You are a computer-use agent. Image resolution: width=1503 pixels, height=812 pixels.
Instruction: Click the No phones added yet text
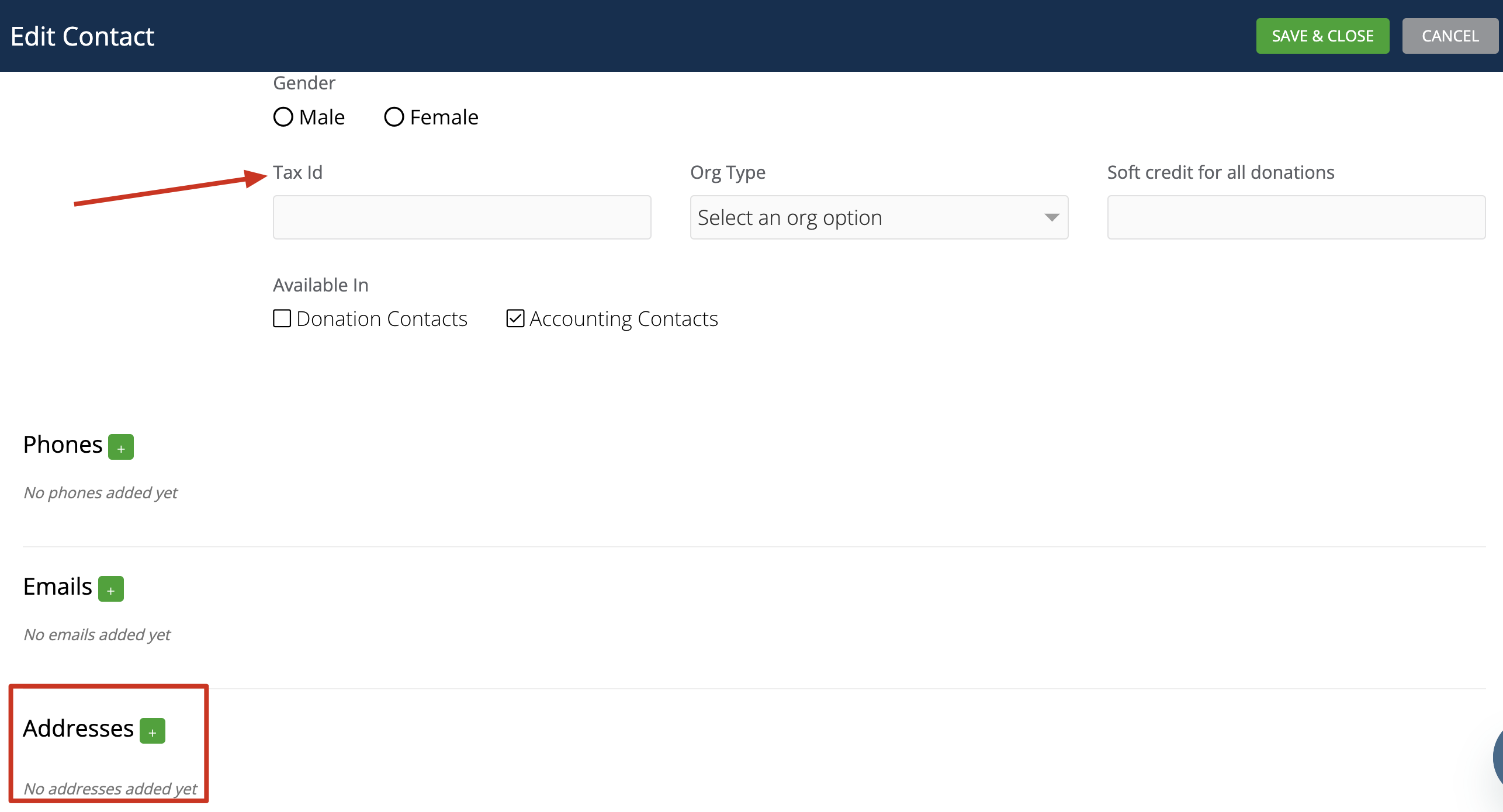click(x=100, y=492)
